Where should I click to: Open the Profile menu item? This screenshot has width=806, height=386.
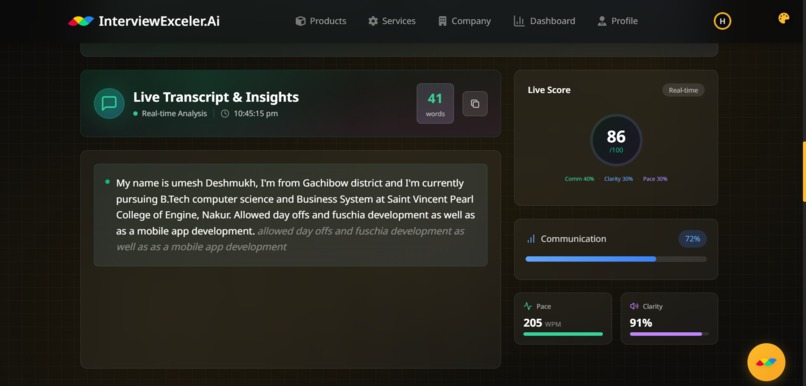click(x=617, y=21)
